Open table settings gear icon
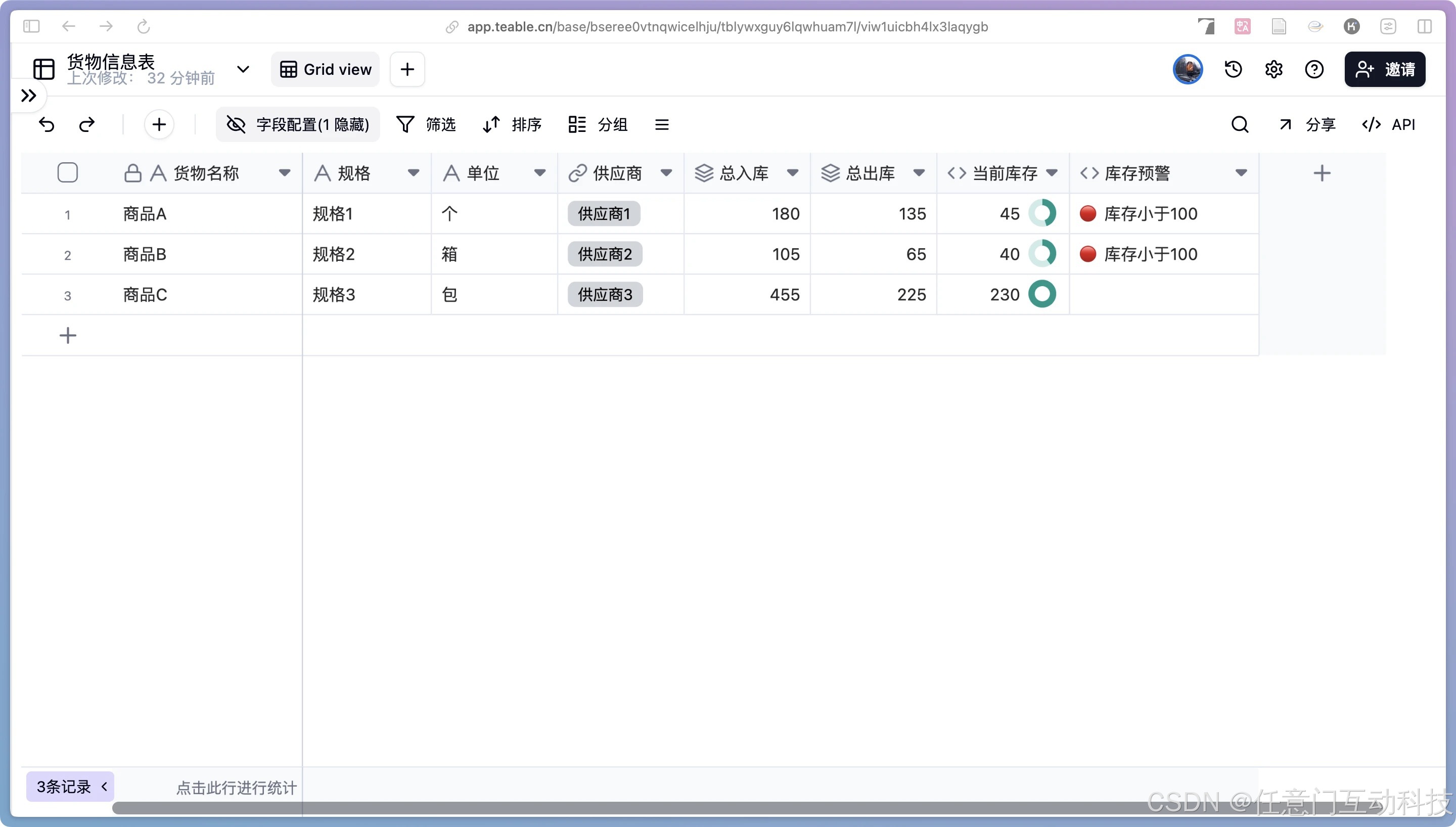1456x827 pixels. [1273, 69]
